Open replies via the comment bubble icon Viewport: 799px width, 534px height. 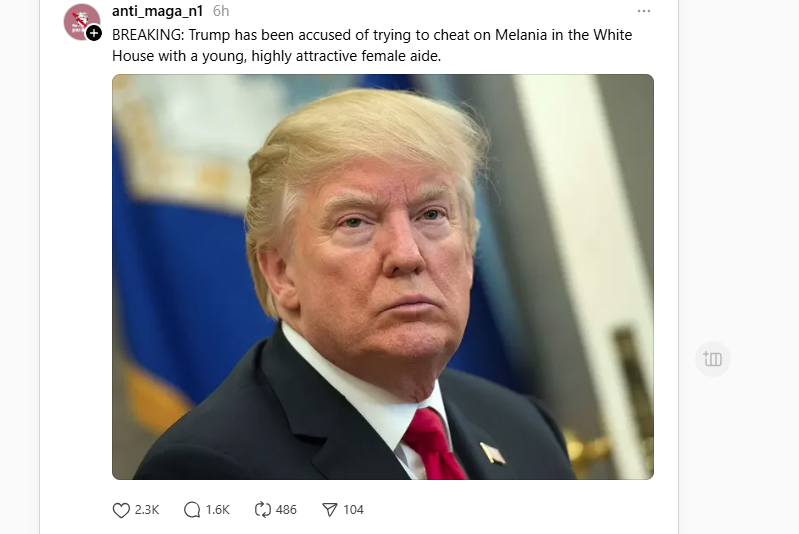tap(192, 510)
